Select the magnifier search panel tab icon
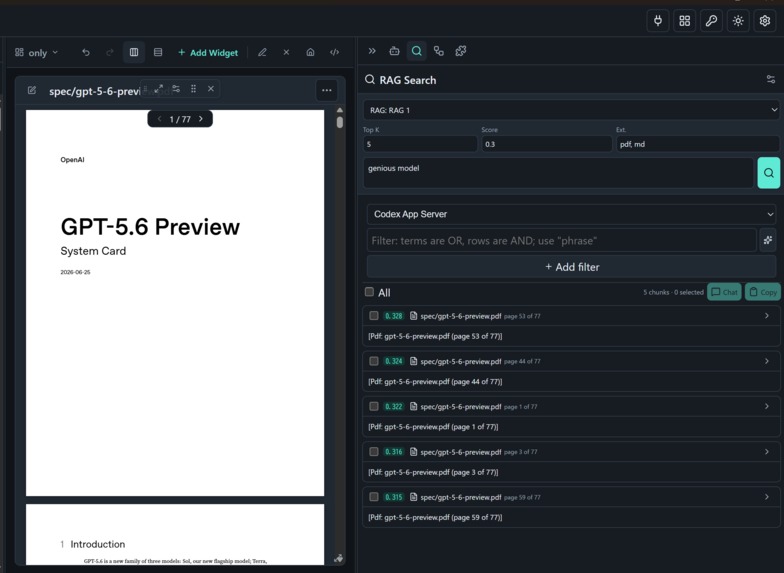The height and width of the screenshot is (573, 784). 416,51
